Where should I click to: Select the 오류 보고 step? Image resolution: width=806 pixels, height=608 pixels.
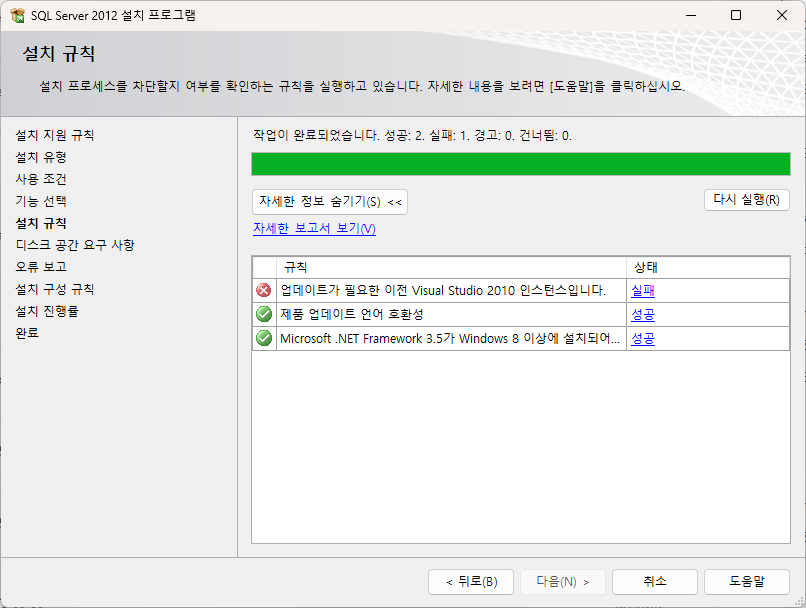click(41, 267)
